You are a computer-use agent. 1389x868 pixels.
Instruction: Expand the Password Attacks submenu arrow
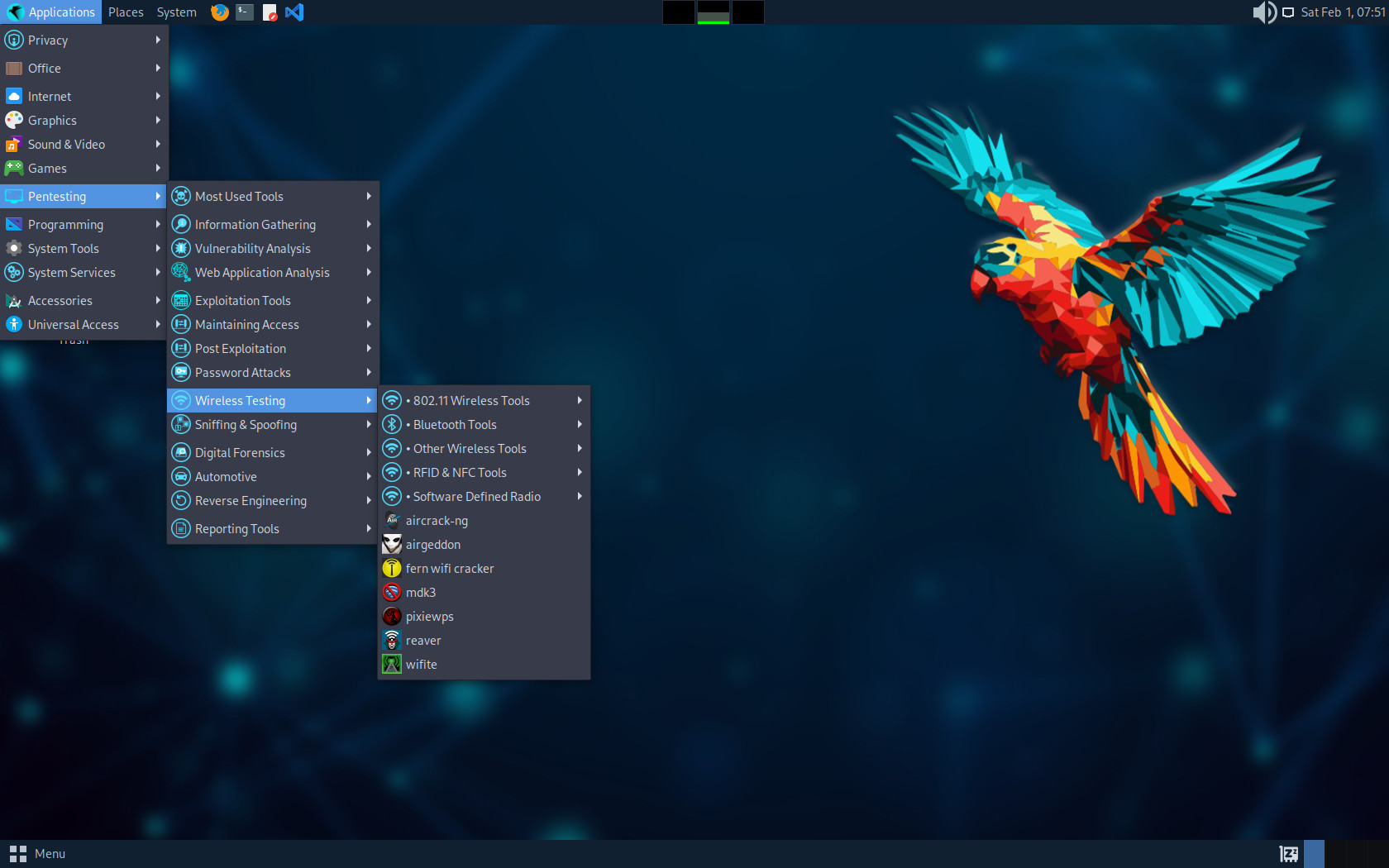(369, 373)
